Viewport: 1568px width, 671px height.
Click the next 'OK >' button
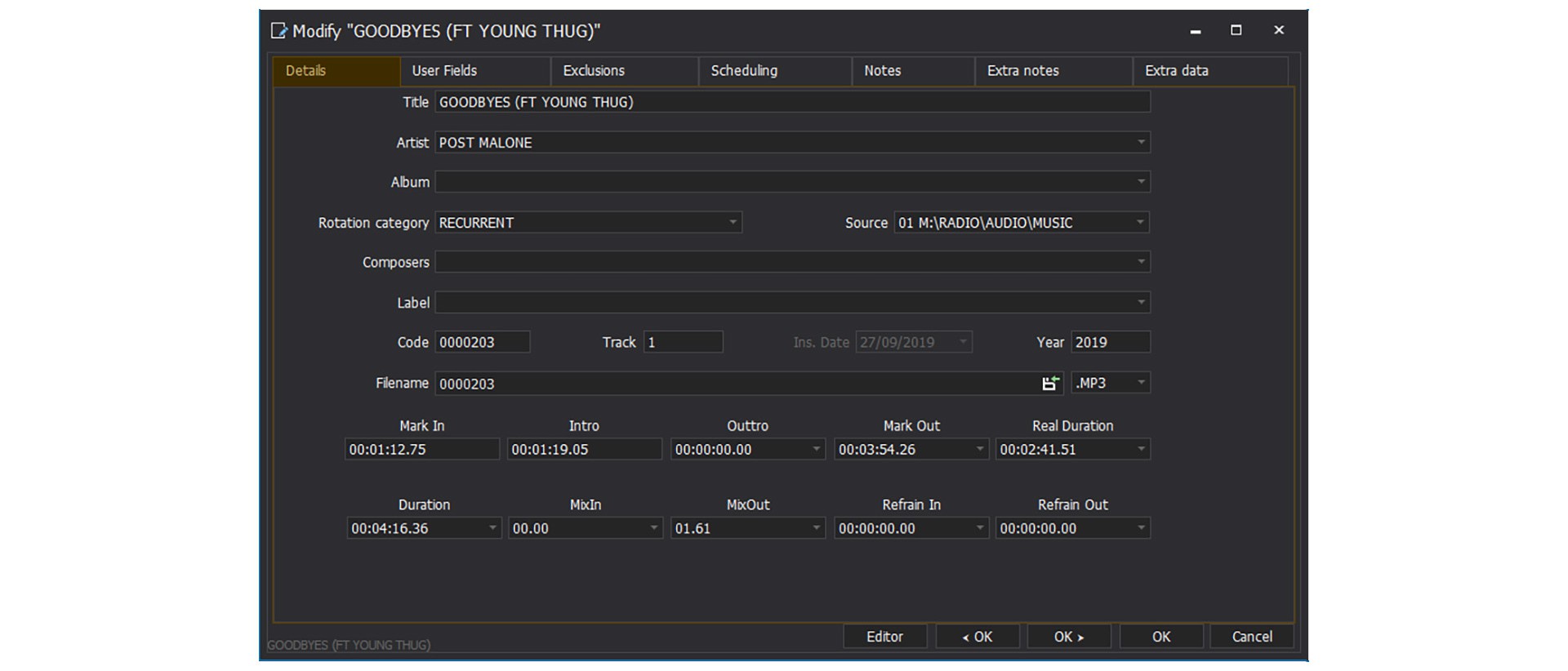click(x=1068, y=637)
